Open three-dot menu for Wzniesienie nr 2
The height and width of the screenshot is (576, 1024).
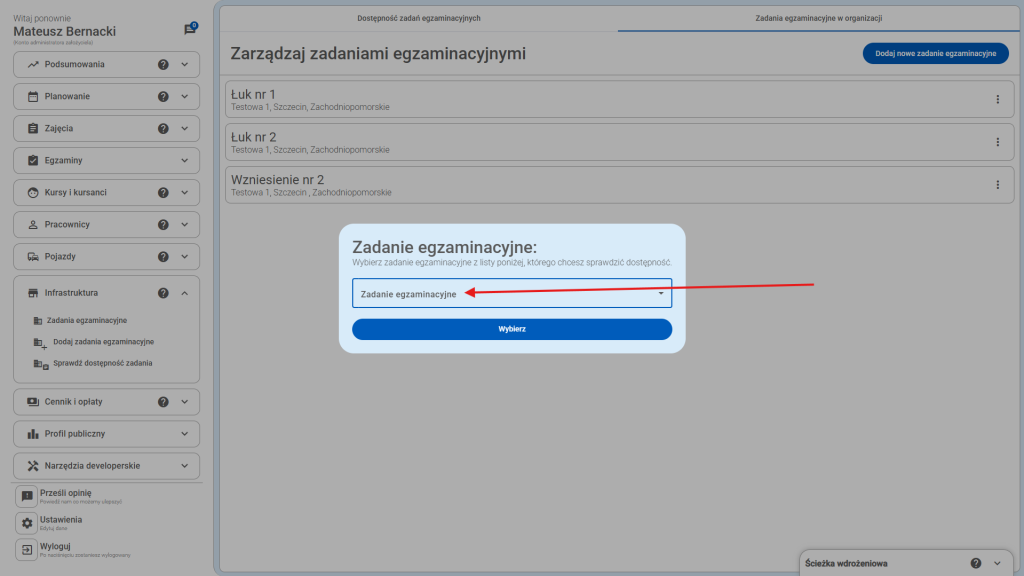(x=997, y=185)
